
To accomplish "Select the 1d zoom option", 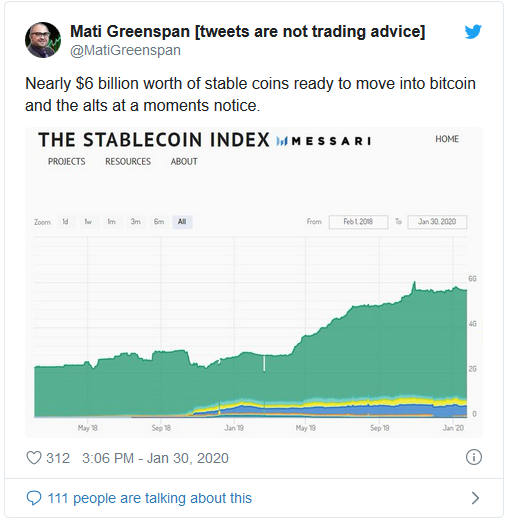I will 65,222.
